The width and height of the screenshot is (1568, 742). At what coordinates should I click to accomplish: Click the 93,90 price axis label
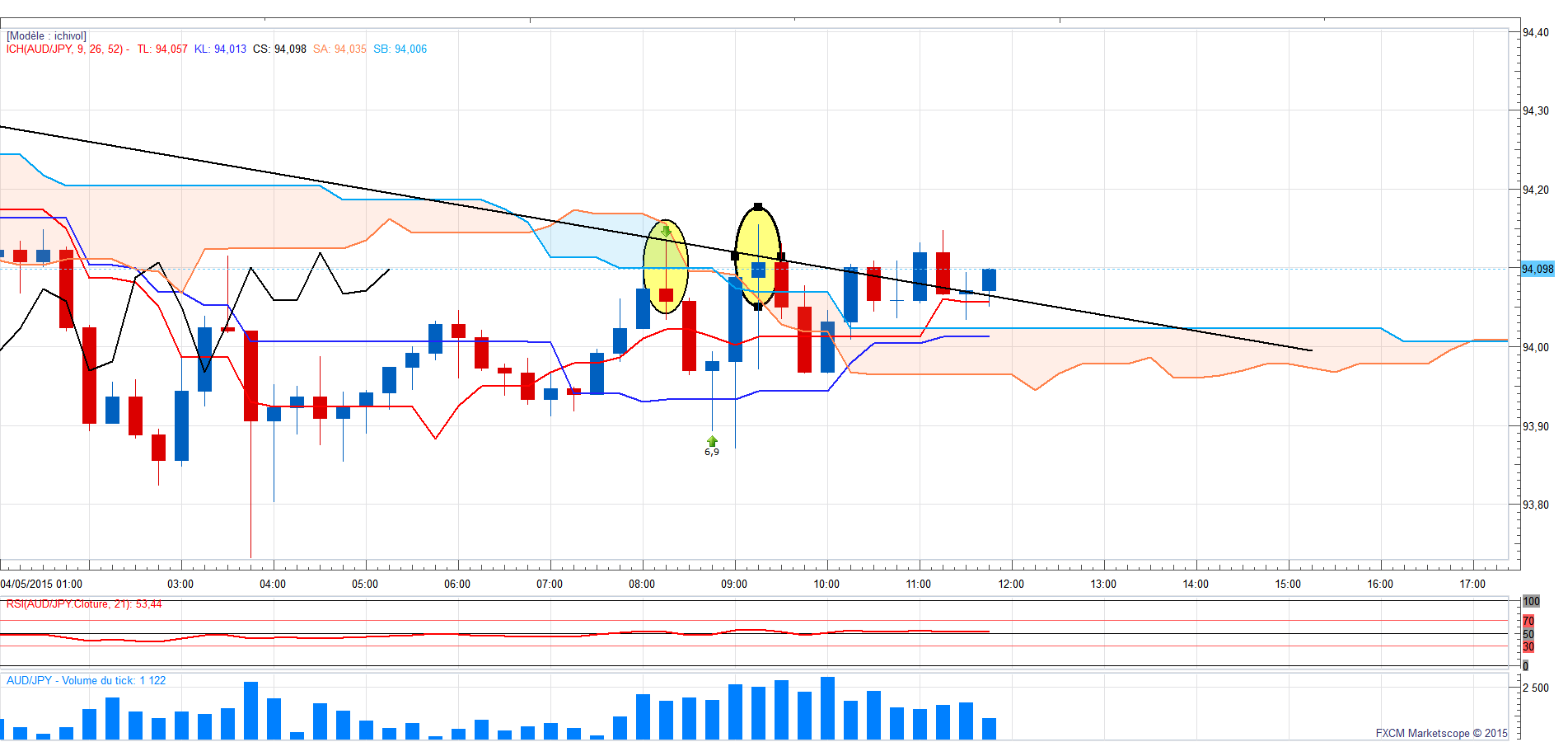click(x=1535, y=427)
